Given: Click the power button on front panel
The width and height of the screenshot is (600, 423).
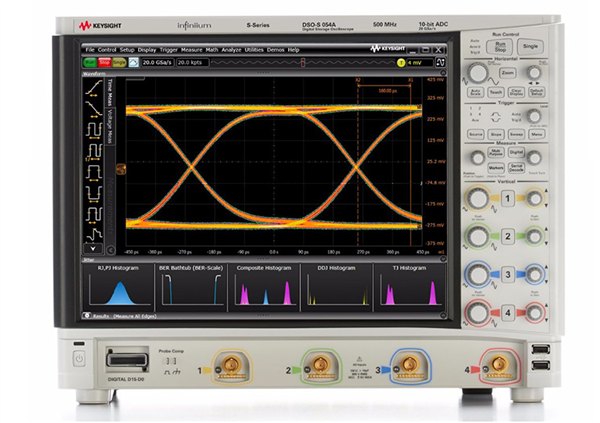Looking at the screenshot, I should coord(79,359).
